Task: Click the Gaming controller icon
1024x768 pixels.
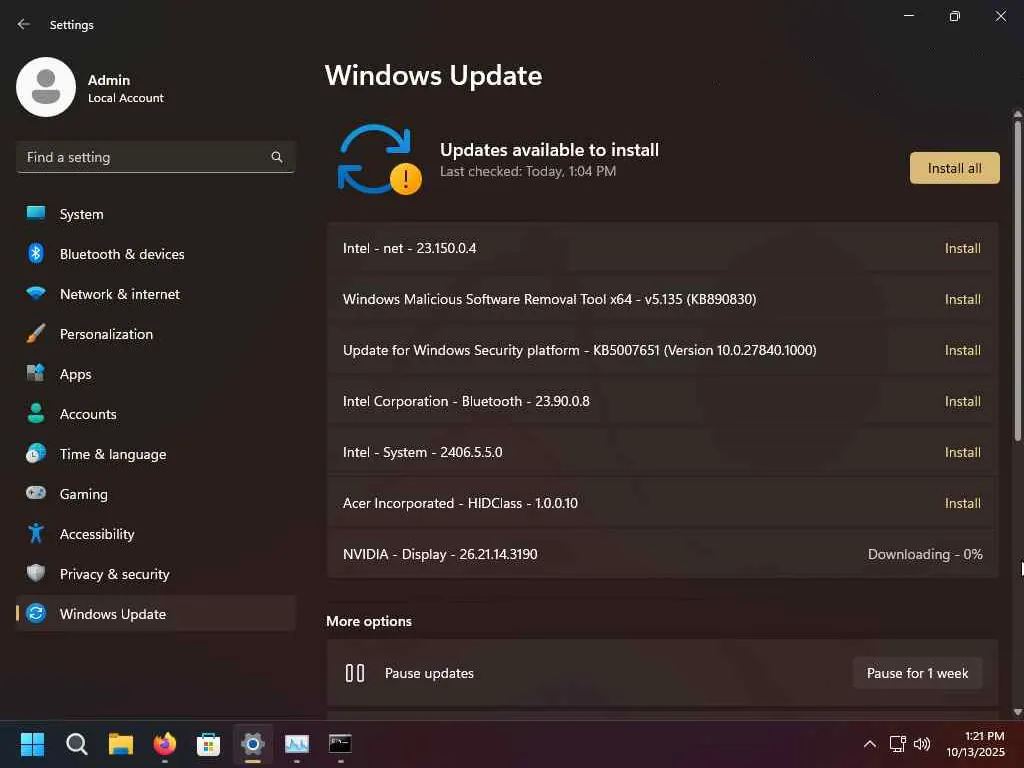Action: [x=36, y=493]
